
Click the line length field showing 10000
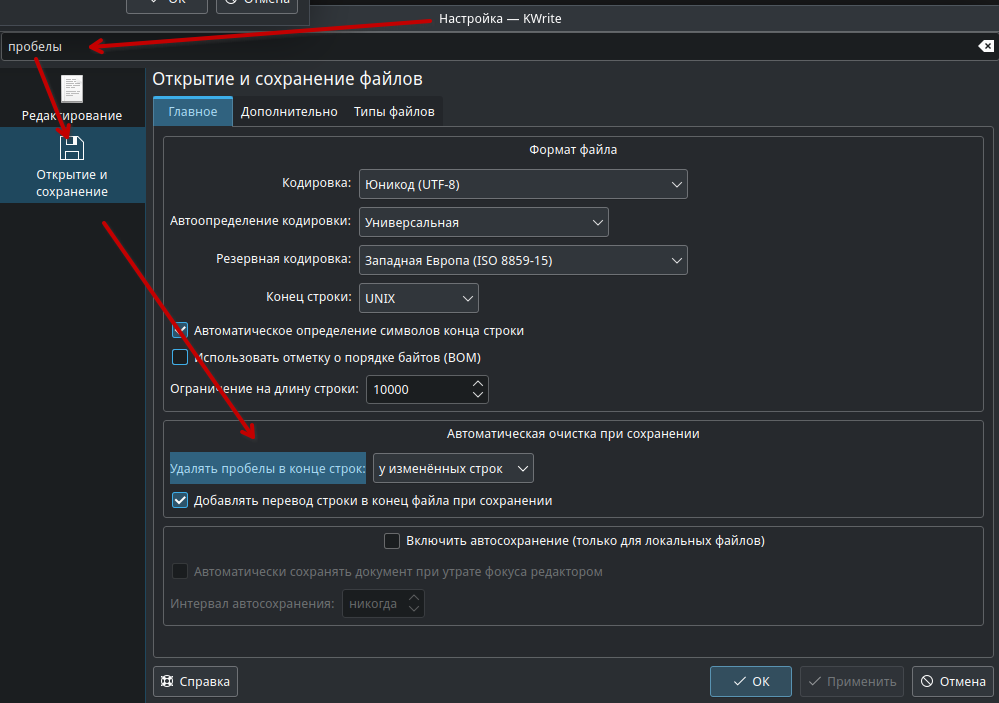pyautogui.click(x=419, y=389)
